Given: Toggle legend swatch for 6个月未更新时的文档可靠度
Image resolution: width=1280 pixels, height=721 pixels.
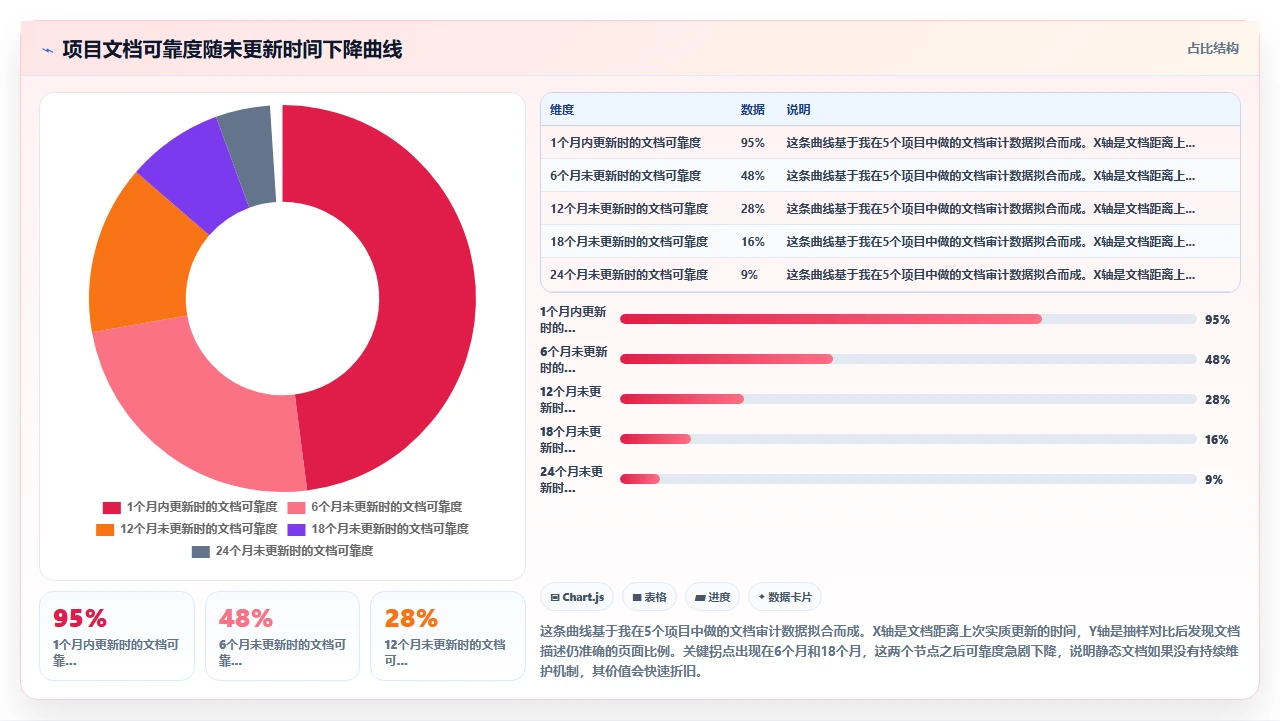Looking at the screenshot, I should point(295,508).
